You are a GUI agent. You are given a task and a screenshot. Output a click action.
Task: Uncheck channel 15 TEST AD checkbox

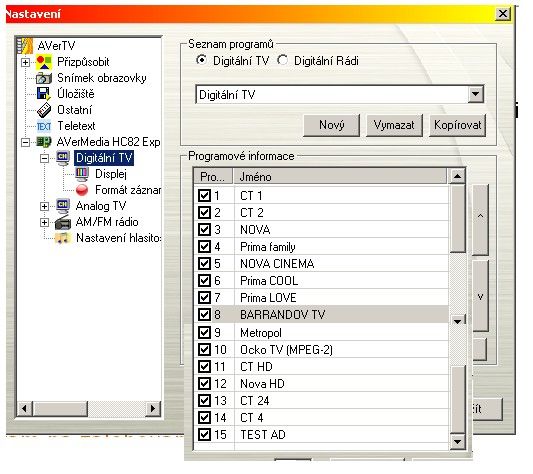pos(204,435)
